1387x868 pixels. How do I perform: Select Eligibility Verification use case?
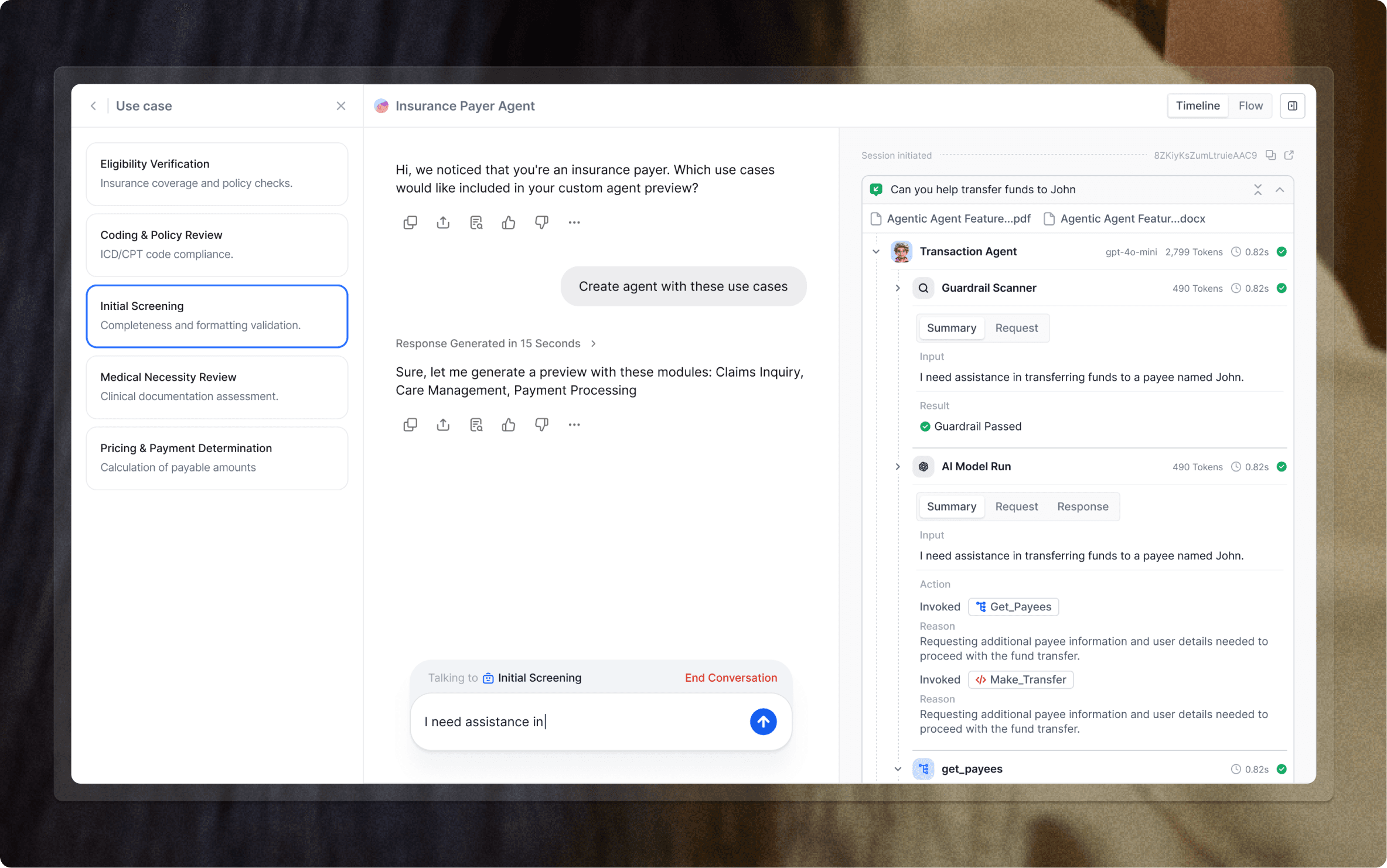[x=217, y=173]
